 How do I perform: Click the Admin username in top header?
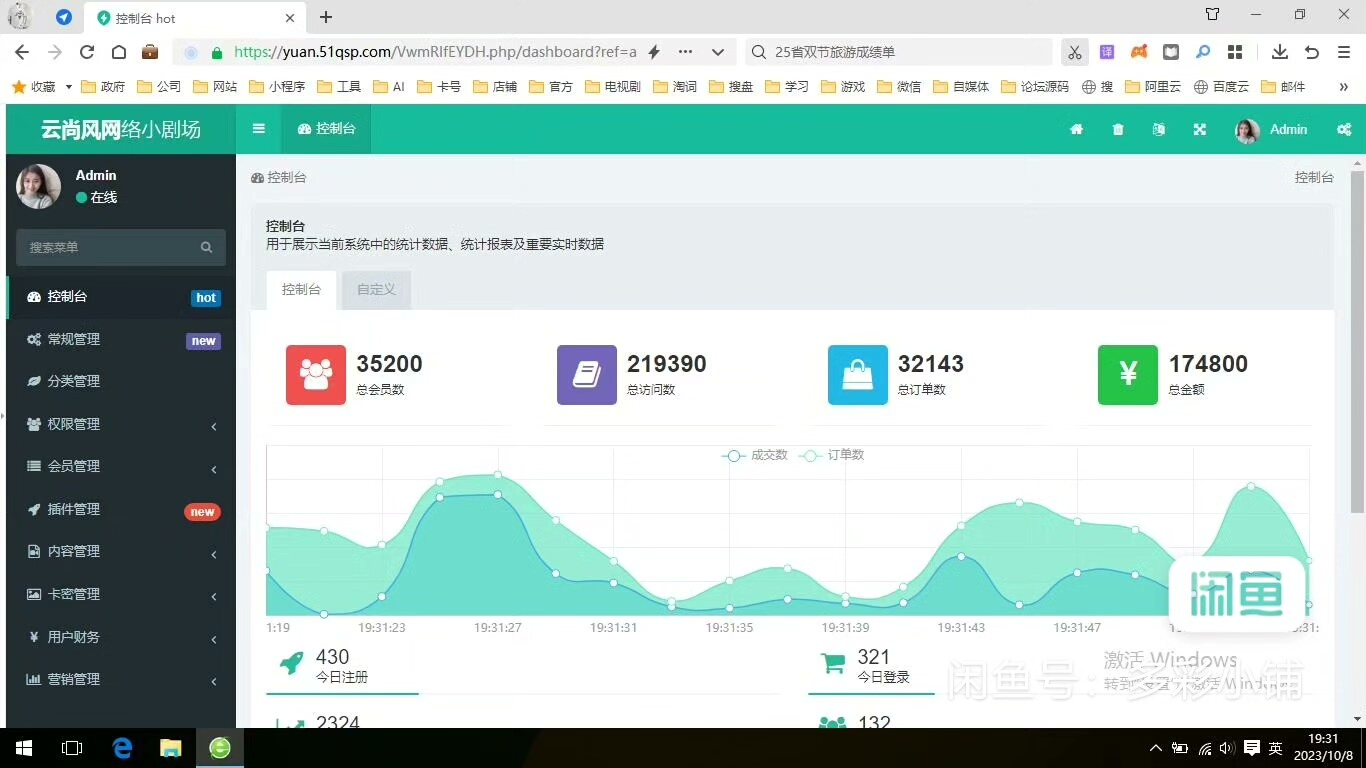tap(1288, 129)
